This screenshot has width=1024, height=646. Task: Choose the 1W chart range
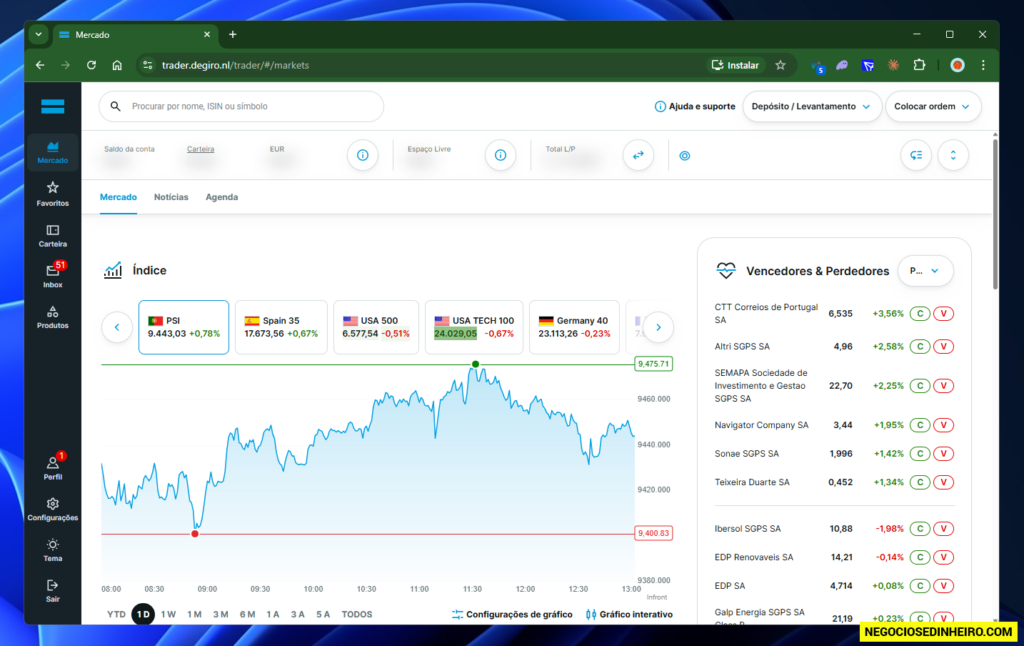(168, 615)
